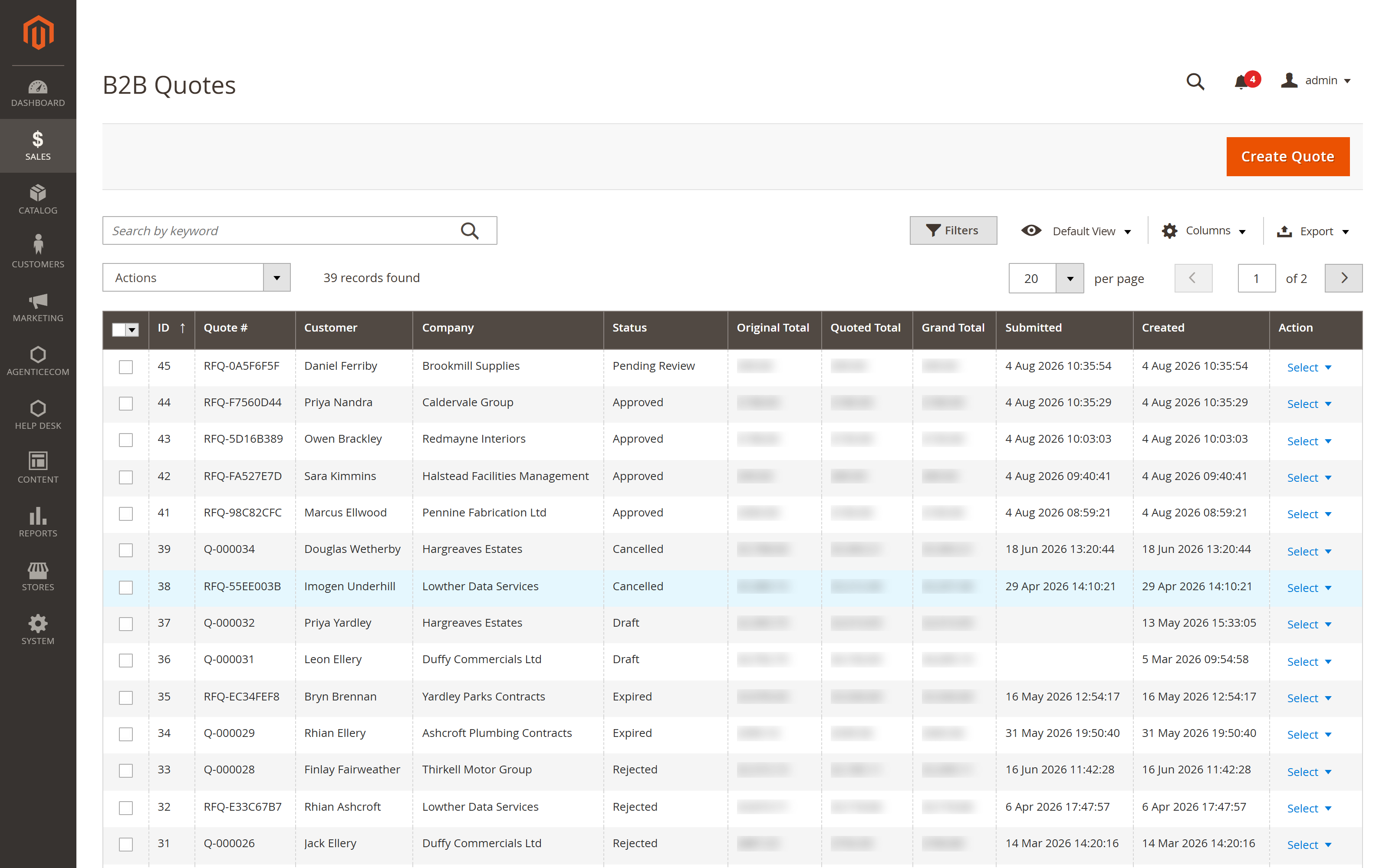
Task: Click the ID sort arrow
Action: tap(182, 328)
